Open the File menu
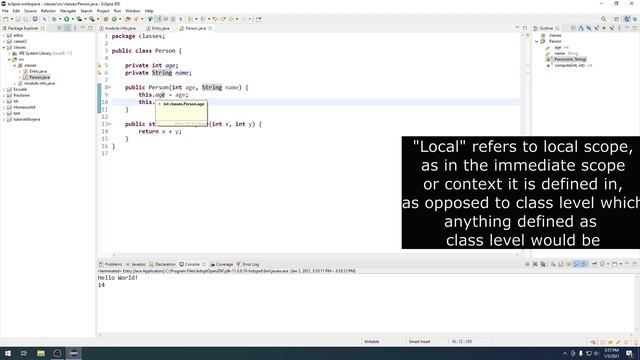 pos(5,11)
